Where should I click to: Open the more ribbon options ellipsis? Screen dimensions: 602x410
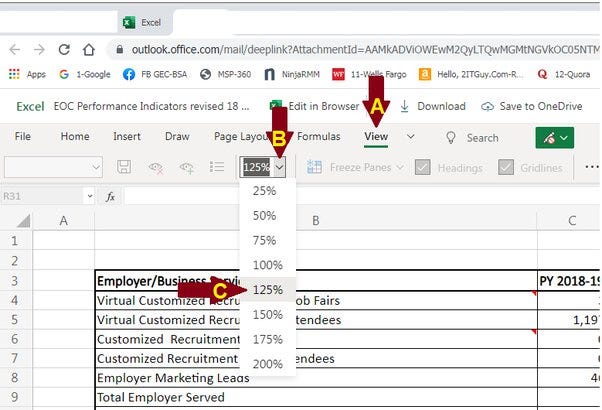[592, 167]
